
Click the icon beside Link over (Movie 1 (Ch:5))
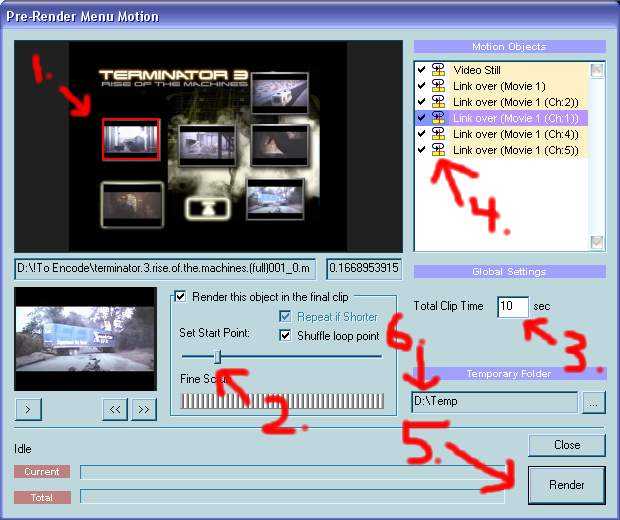click(438, 149)
